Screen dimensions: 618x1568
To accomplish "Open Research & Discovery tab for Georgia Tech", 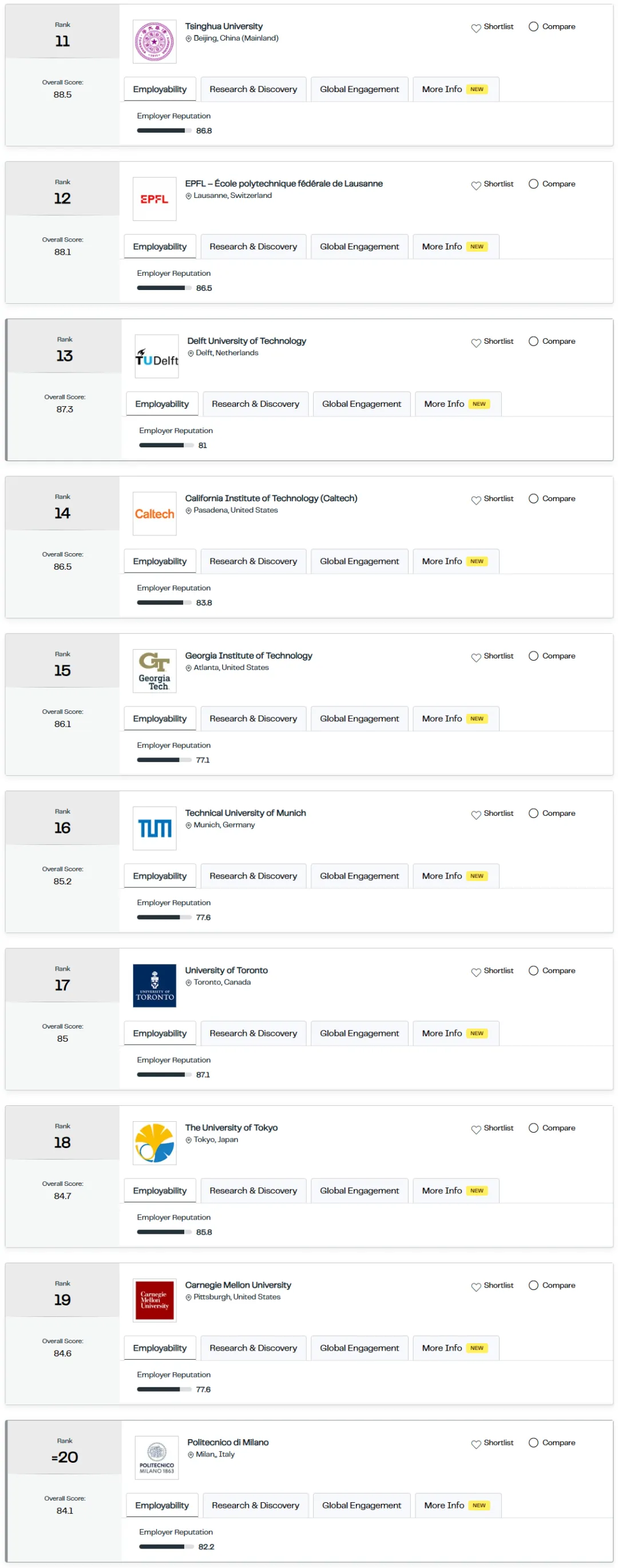I will [x=253, y=719].
